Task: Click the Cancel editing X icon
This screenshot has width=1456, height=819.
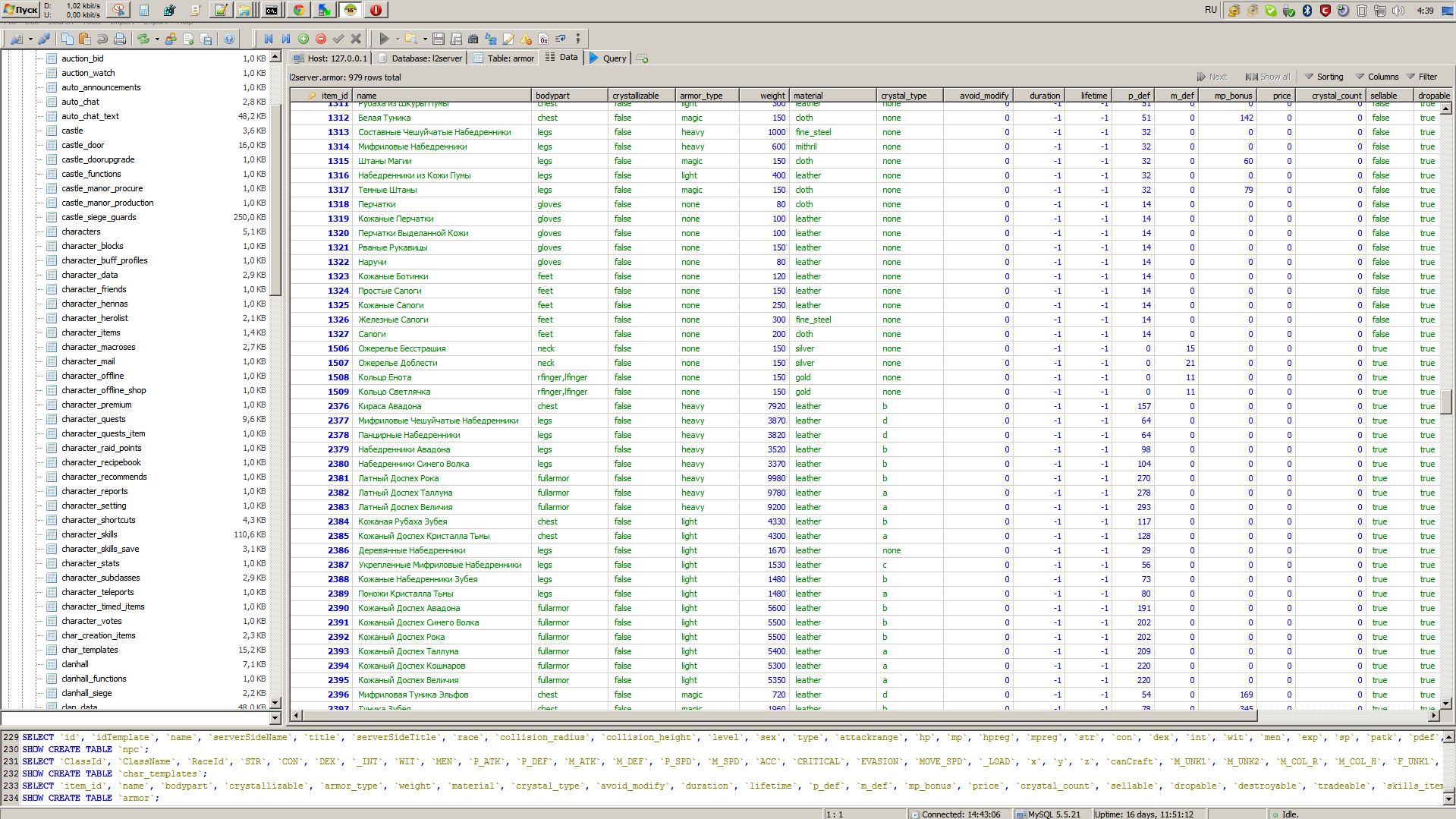Action: pos(356,39)
